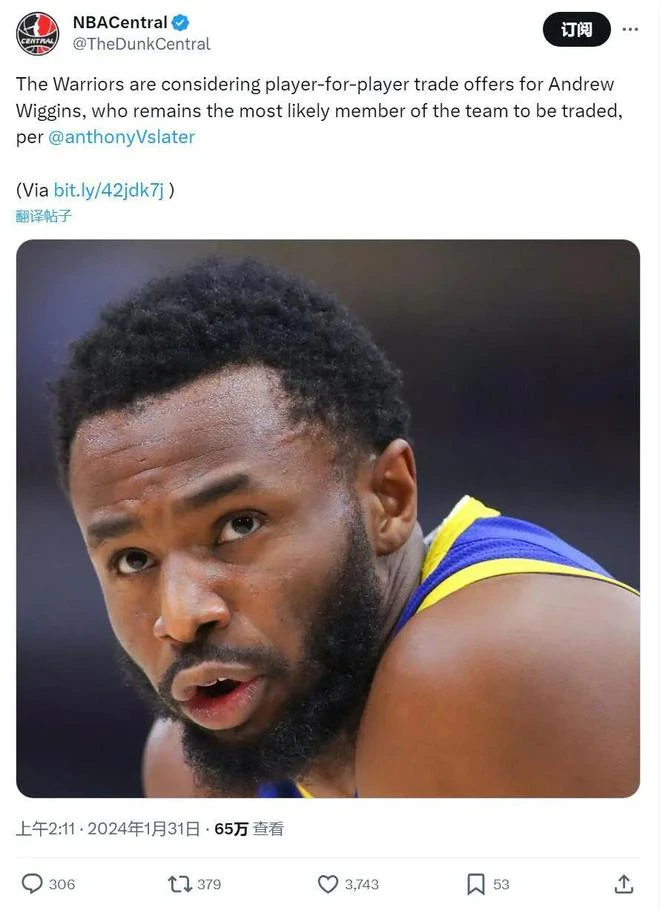Open the attached player photo
Screen dimensions: 660x910
(x=328, y=518)
